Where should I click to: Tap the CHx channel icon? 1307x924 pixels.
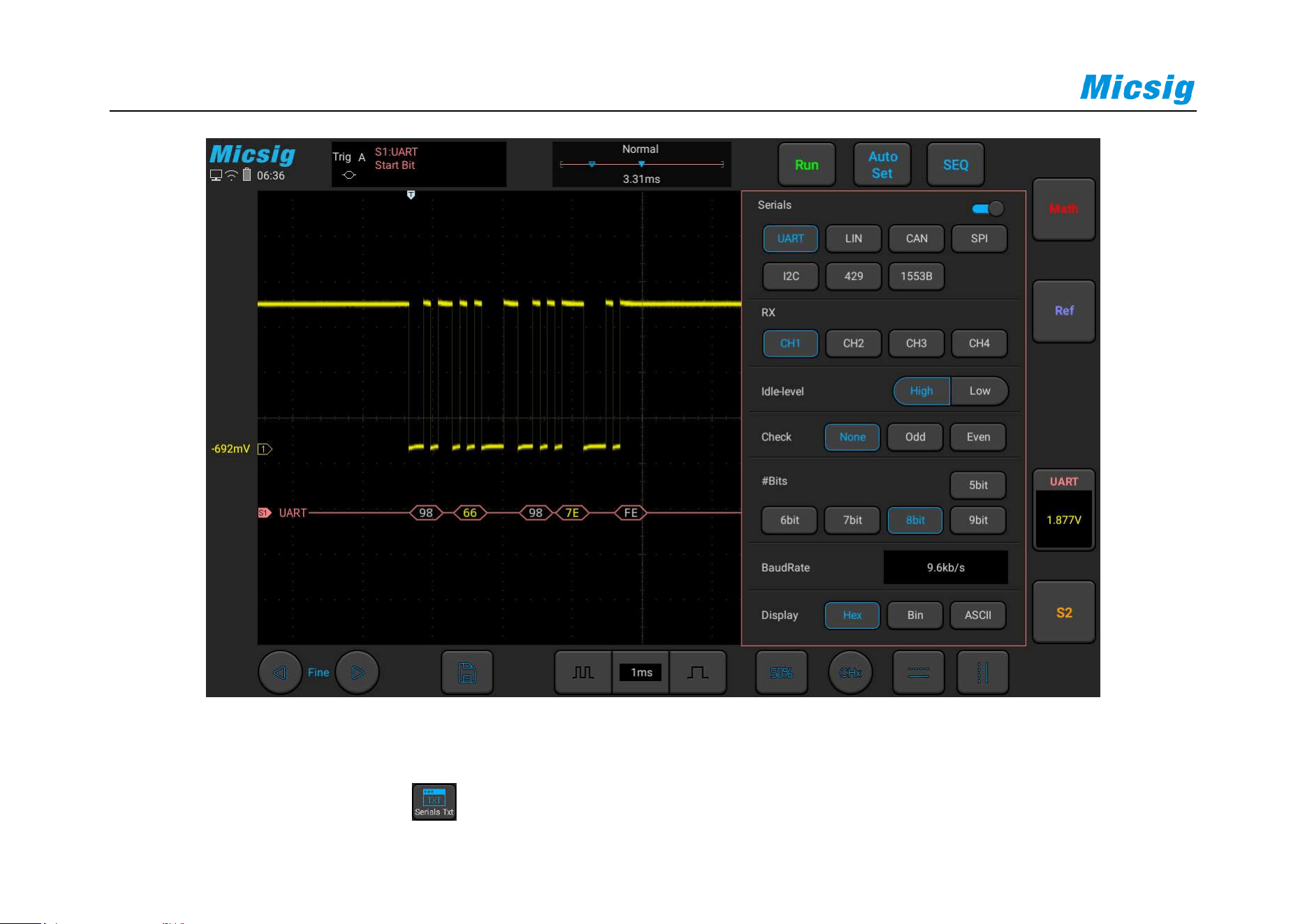850,672
